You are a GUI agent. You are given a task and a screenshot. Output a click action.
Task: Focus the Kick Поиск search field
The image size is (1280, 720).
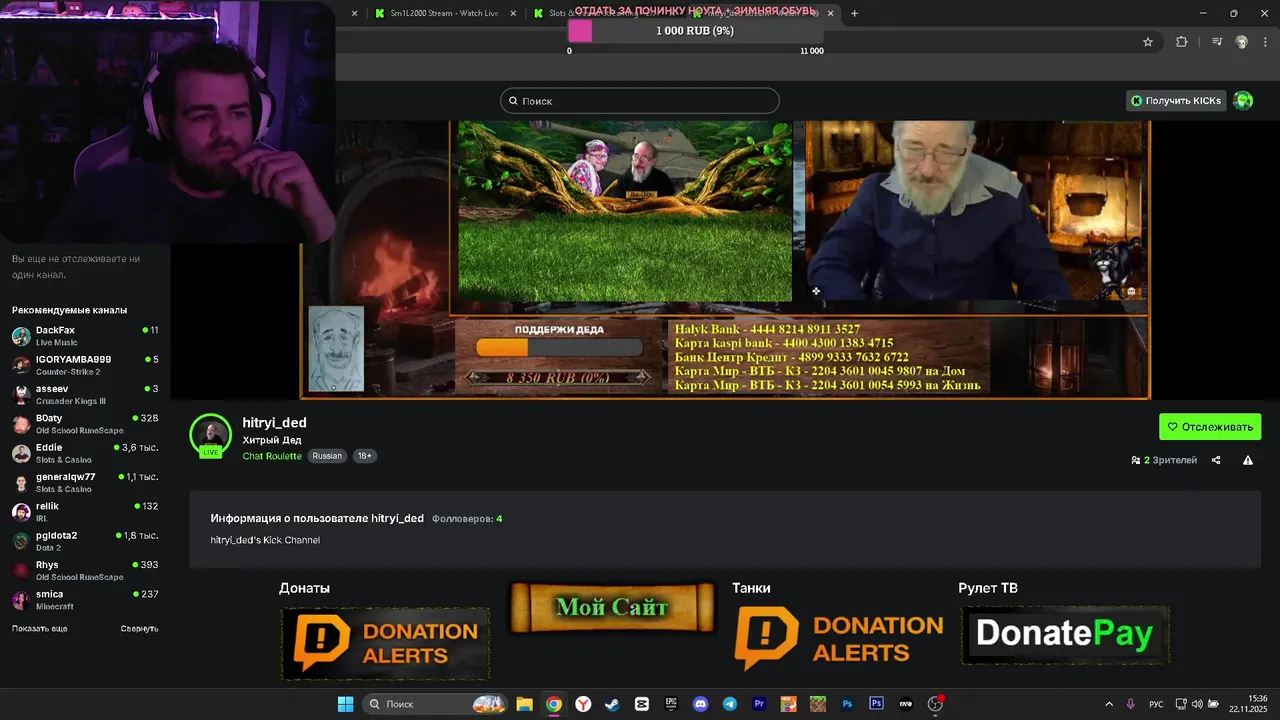(640, 101)
